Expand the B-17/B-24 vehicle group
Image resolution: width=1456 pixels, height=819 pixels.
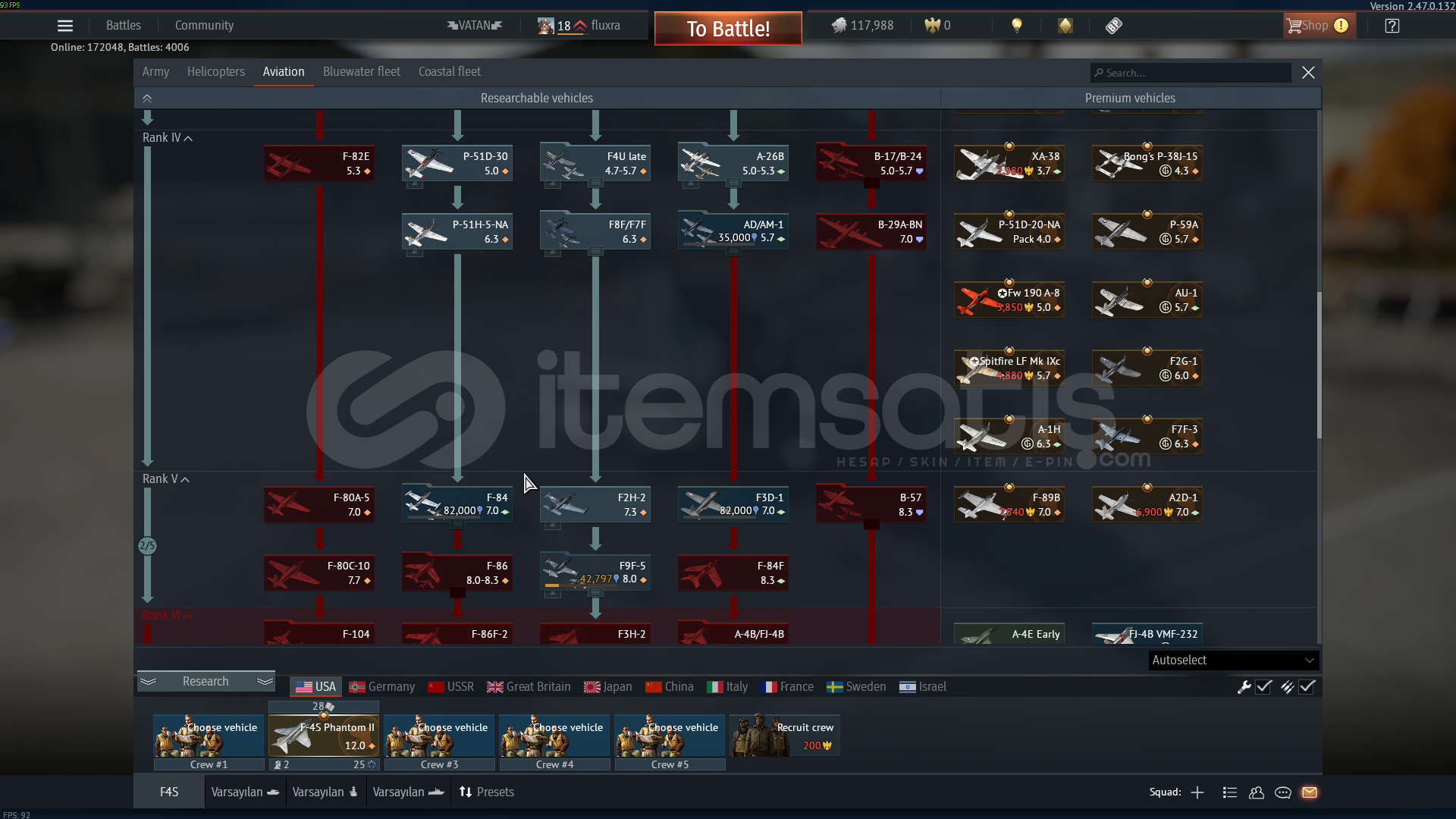point(871,184)
